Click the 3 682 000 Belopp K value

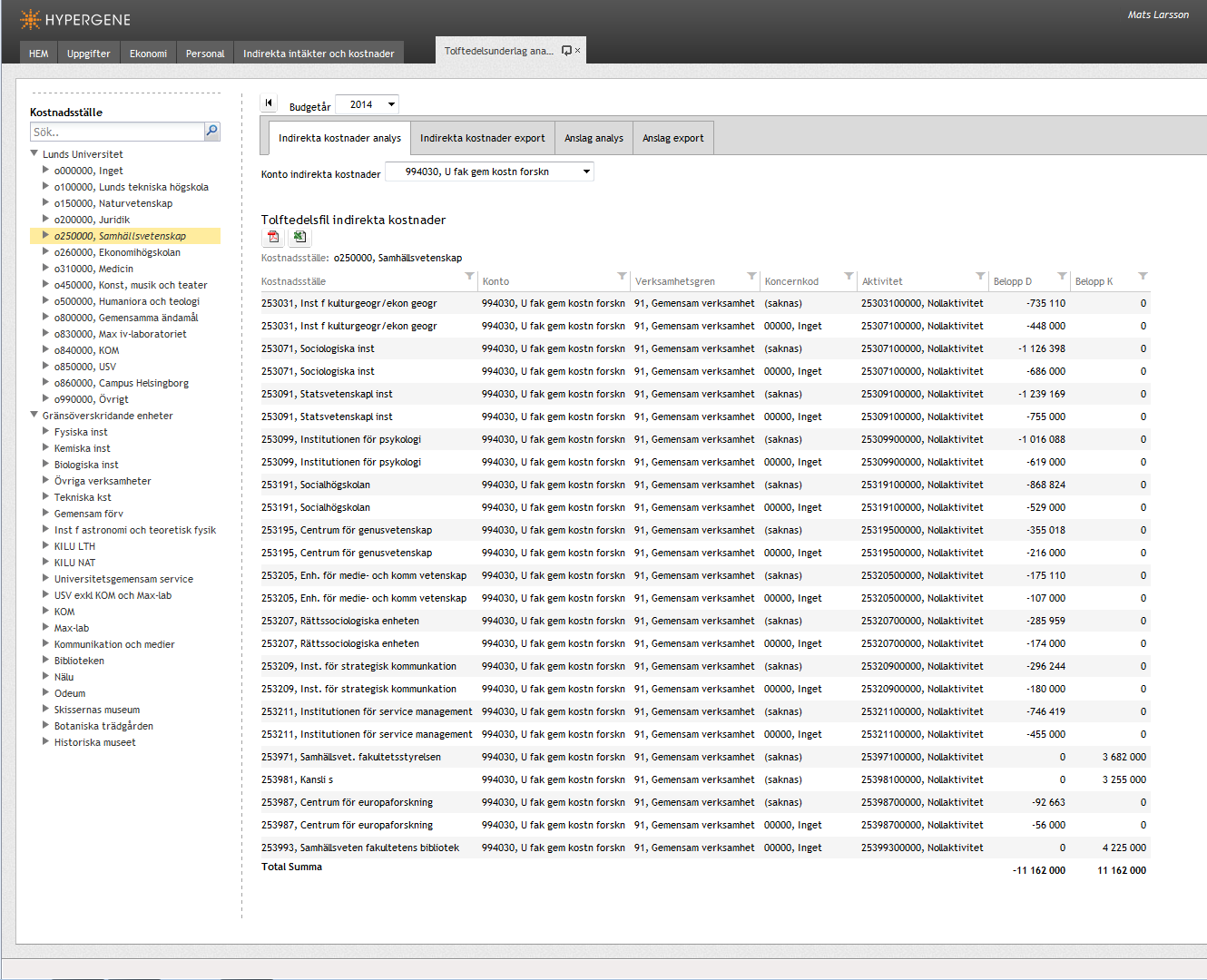tap(1124, 757)
